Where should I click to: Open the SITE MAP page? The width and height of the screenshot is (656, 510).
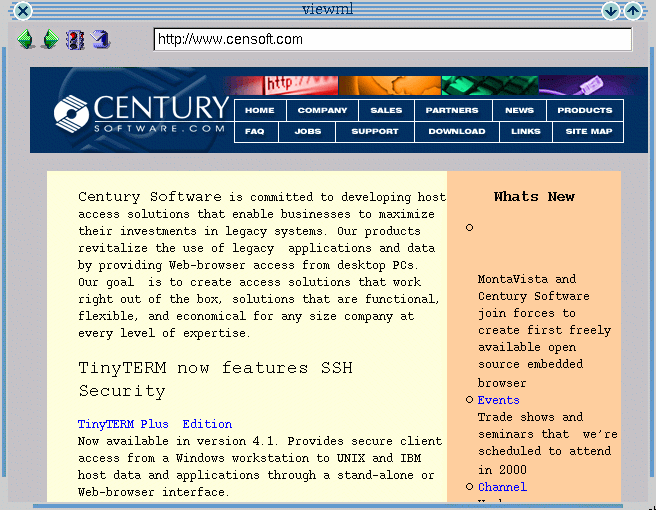(589, 131)
